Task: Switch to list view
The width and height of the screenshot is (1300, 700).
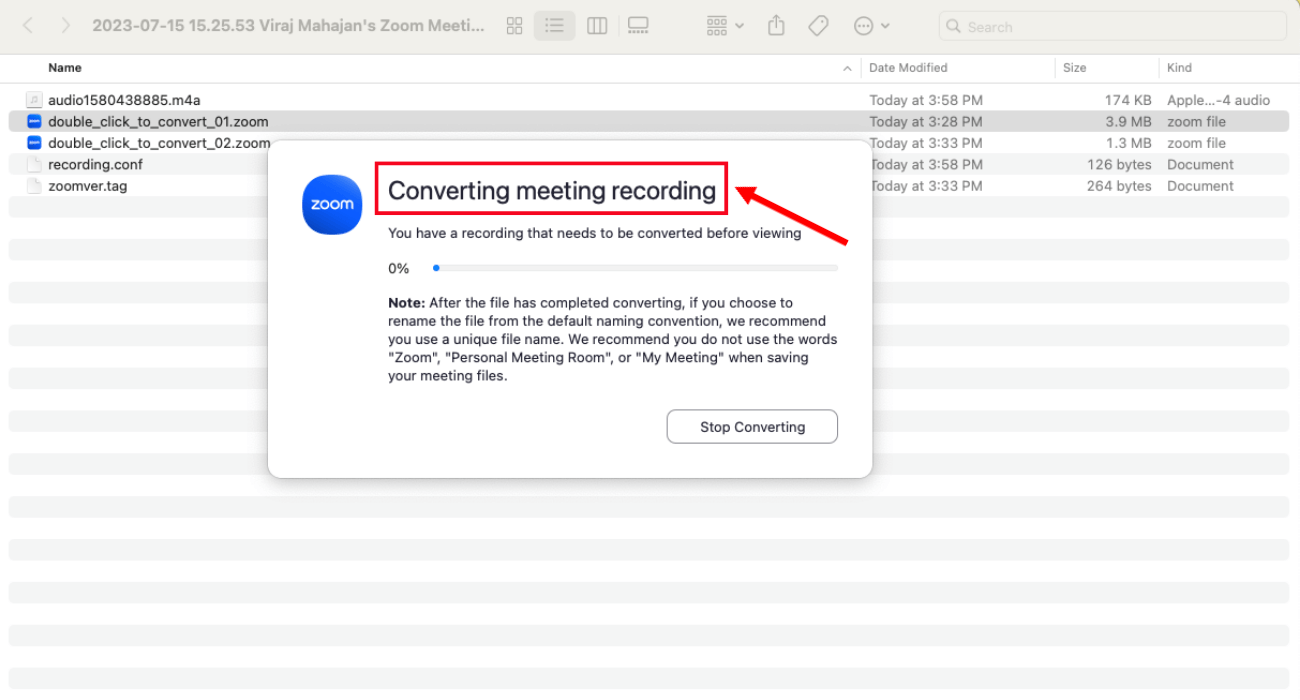Action: point(554,26)
